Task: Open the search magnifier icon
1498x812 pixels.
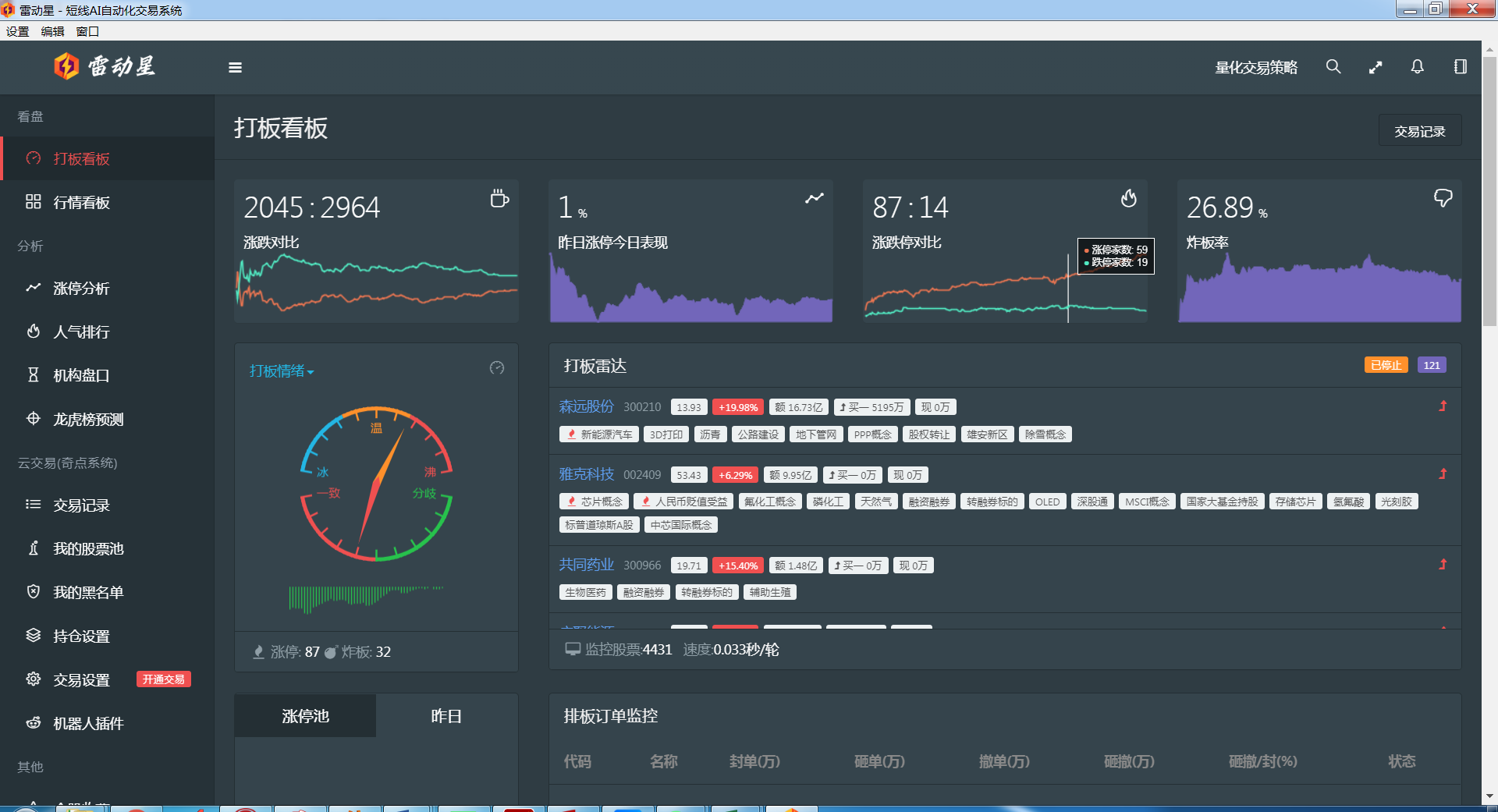Action: (x=1333, y=67)
